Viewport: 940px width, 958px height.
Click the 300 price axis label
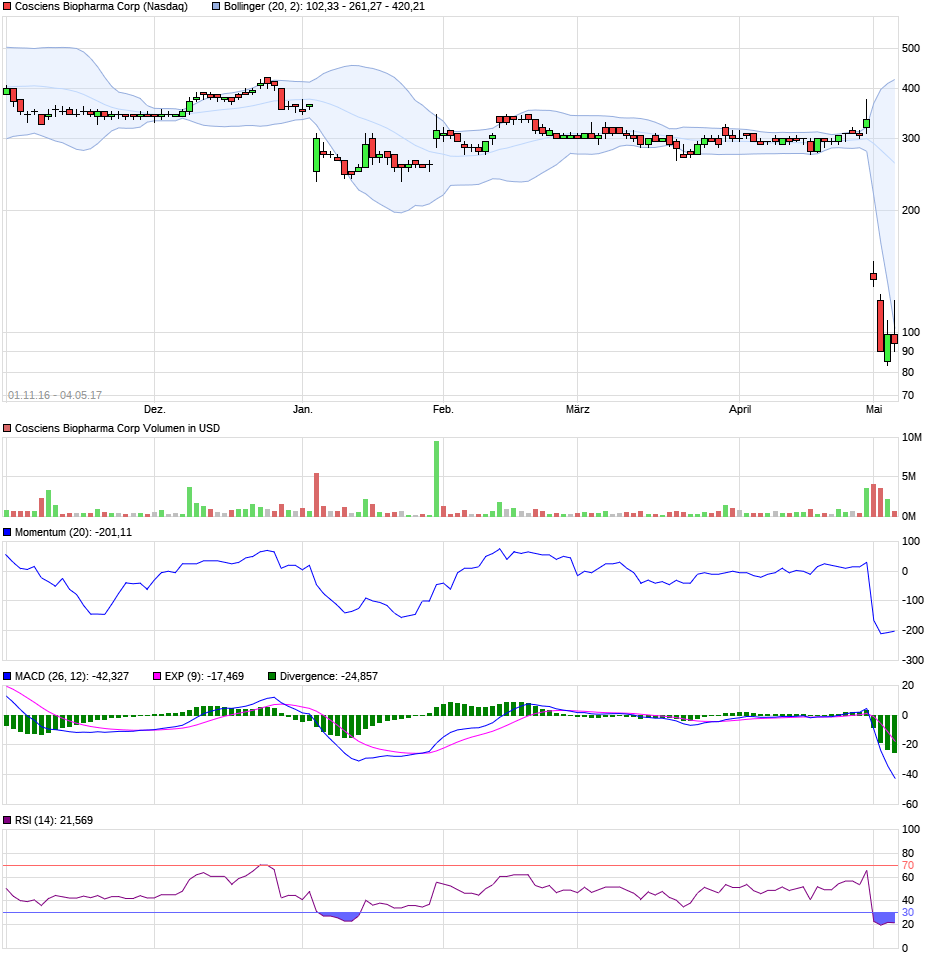911,138
